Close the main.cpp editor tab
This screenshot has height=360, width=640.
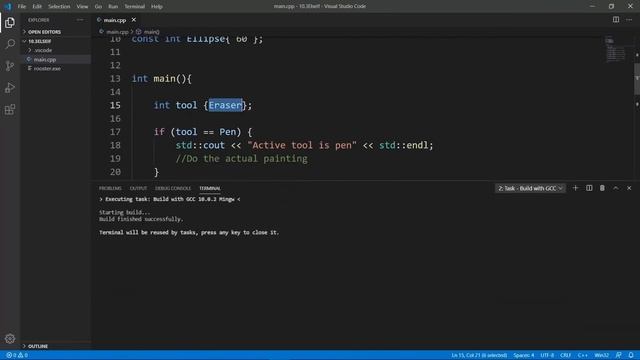pyautogui.click(x=133, y=20)
